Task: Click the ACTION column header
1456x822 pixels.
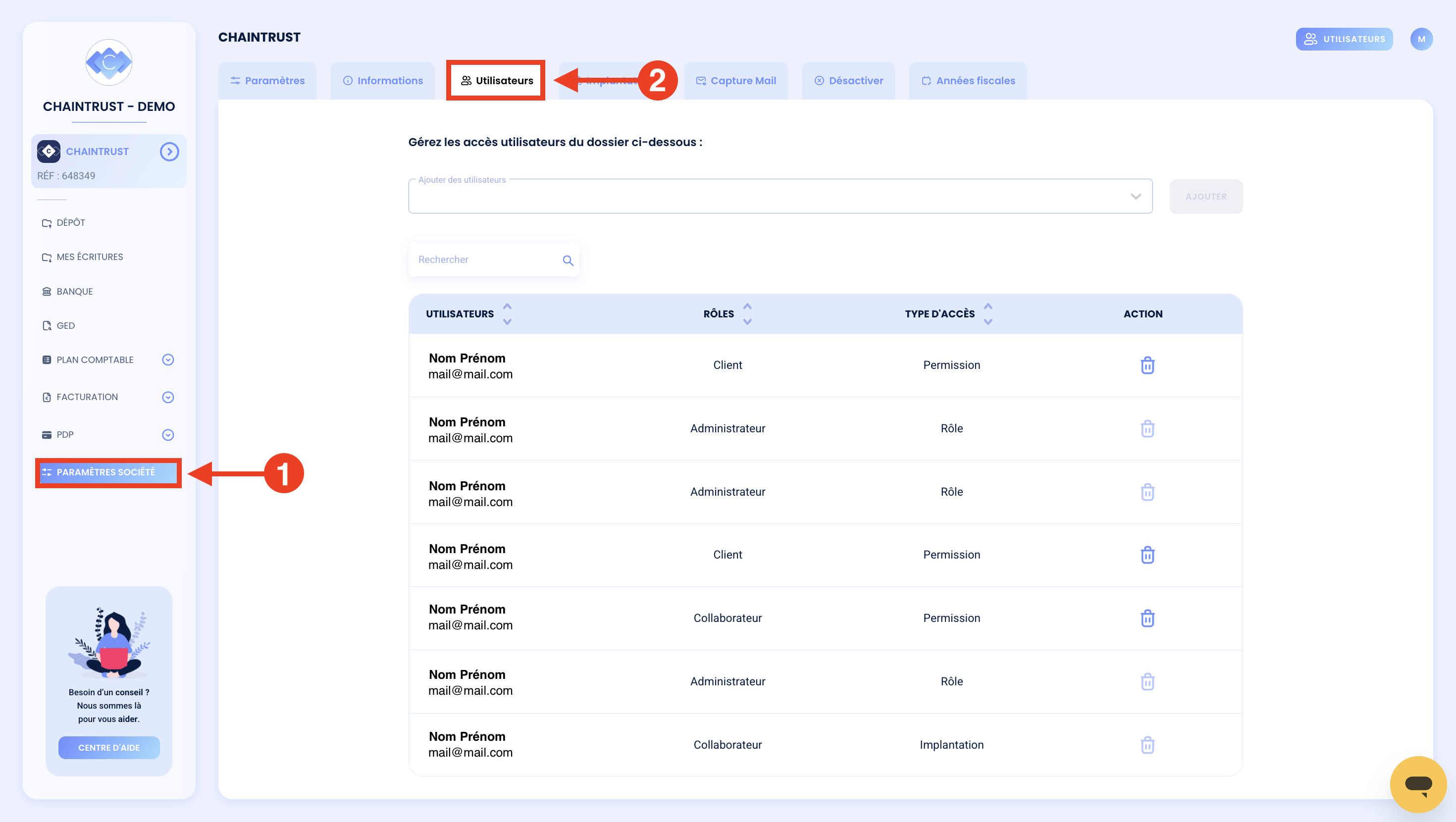Action: click(x=1143, y=314)
